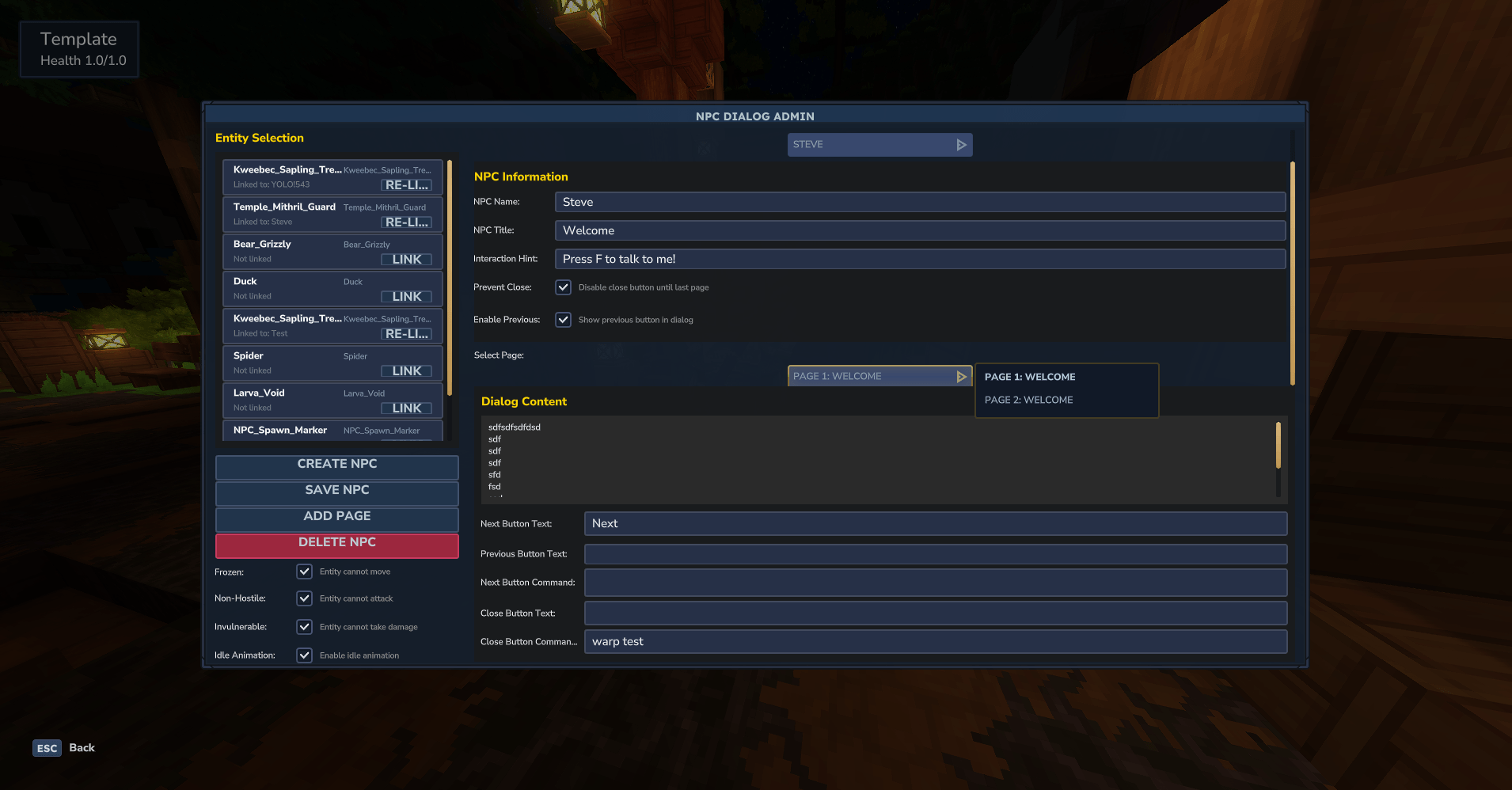Click the arrow icon on STEVE dropdown

pyautogui.click(x=961, y=145)
